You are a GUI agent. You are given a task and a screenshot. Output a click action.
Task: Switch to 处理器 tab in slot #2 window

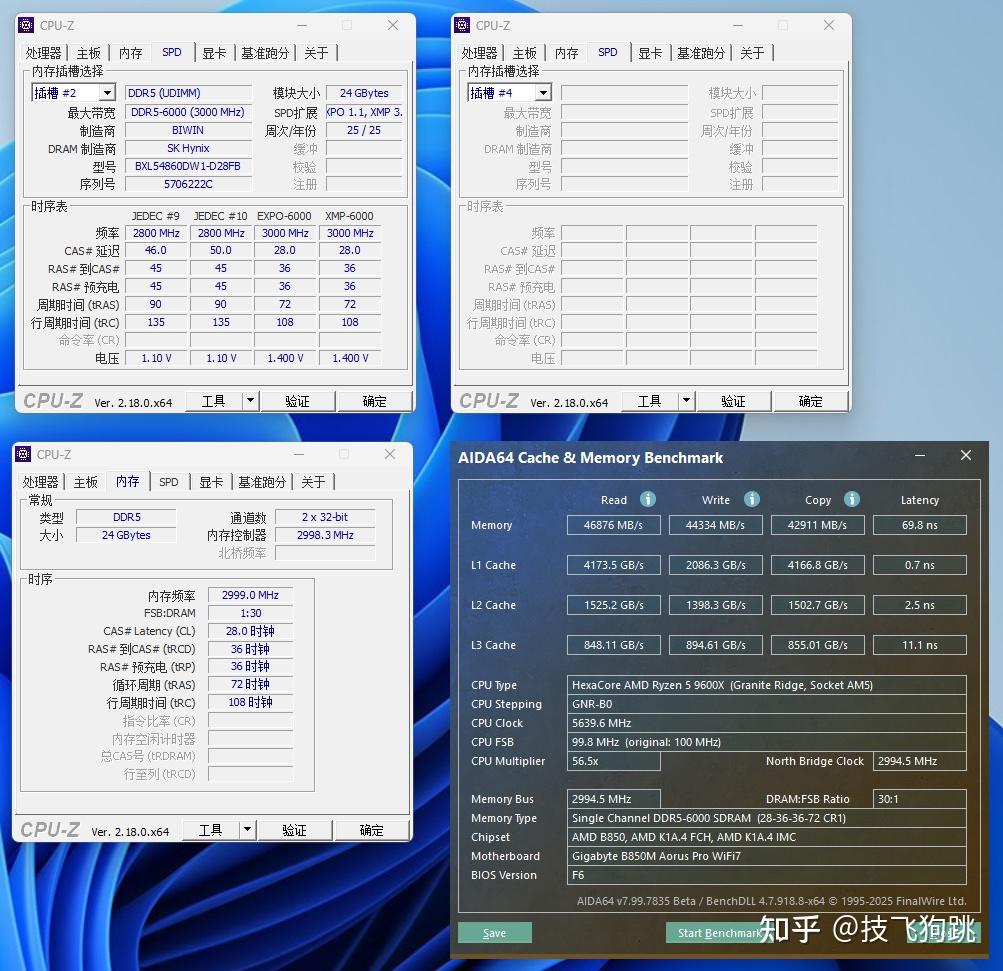[x=43, y=53]
